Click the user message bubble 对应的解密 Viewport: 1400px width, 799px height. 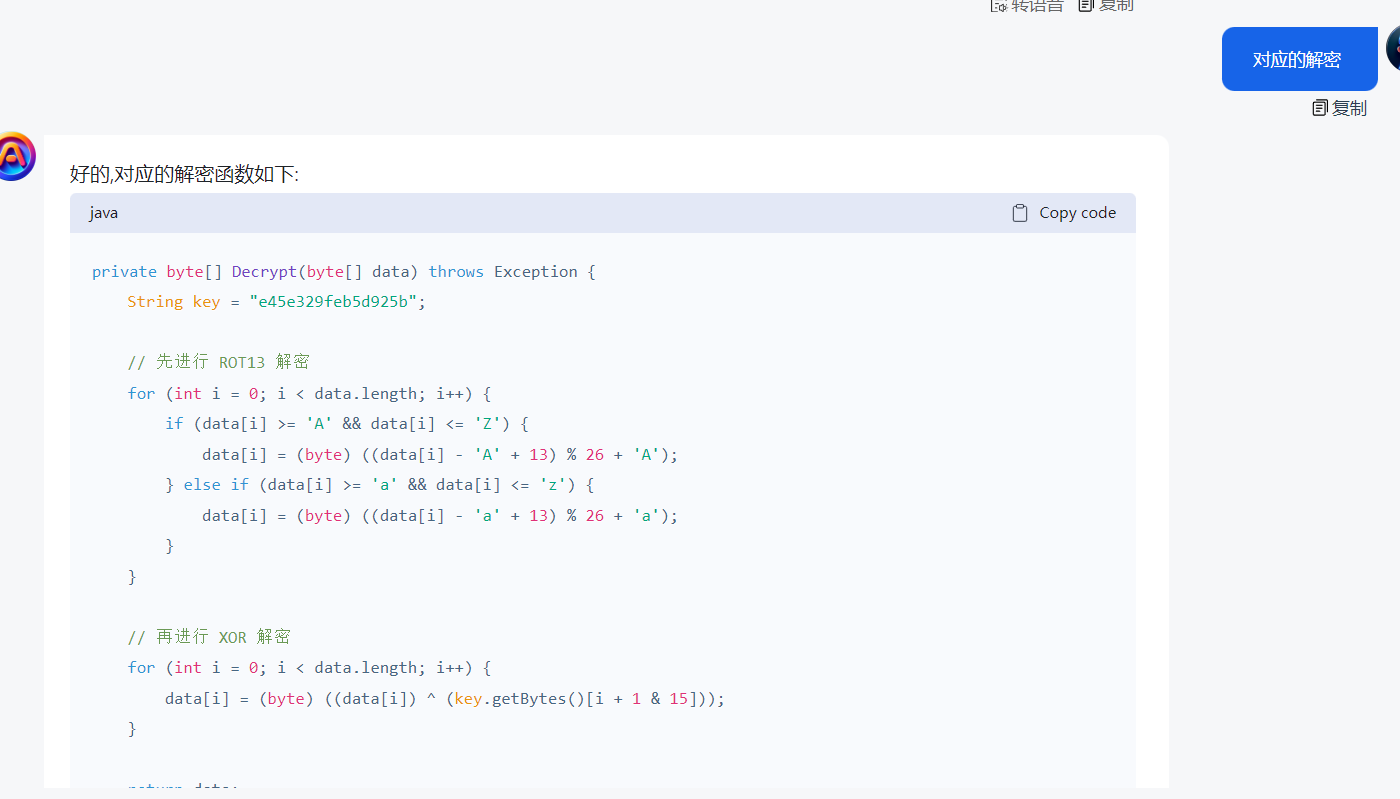tap(1299, 59)
